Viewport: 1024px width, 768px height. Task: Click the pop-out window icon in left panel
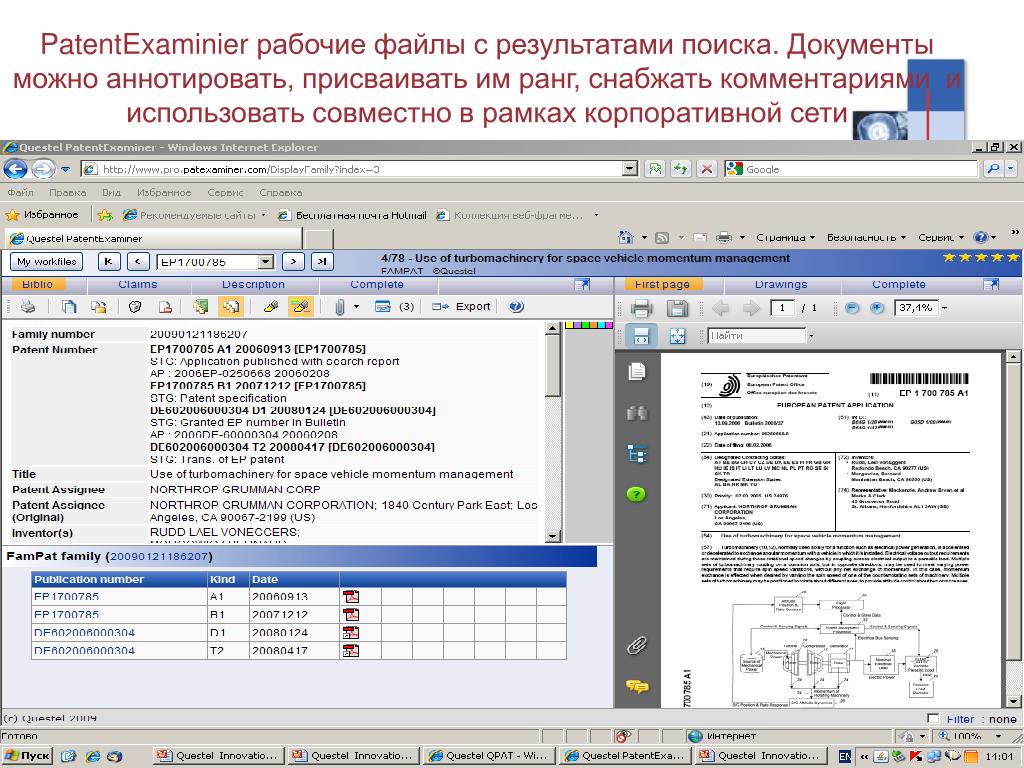pyautogui.click(x=581, y=285)
